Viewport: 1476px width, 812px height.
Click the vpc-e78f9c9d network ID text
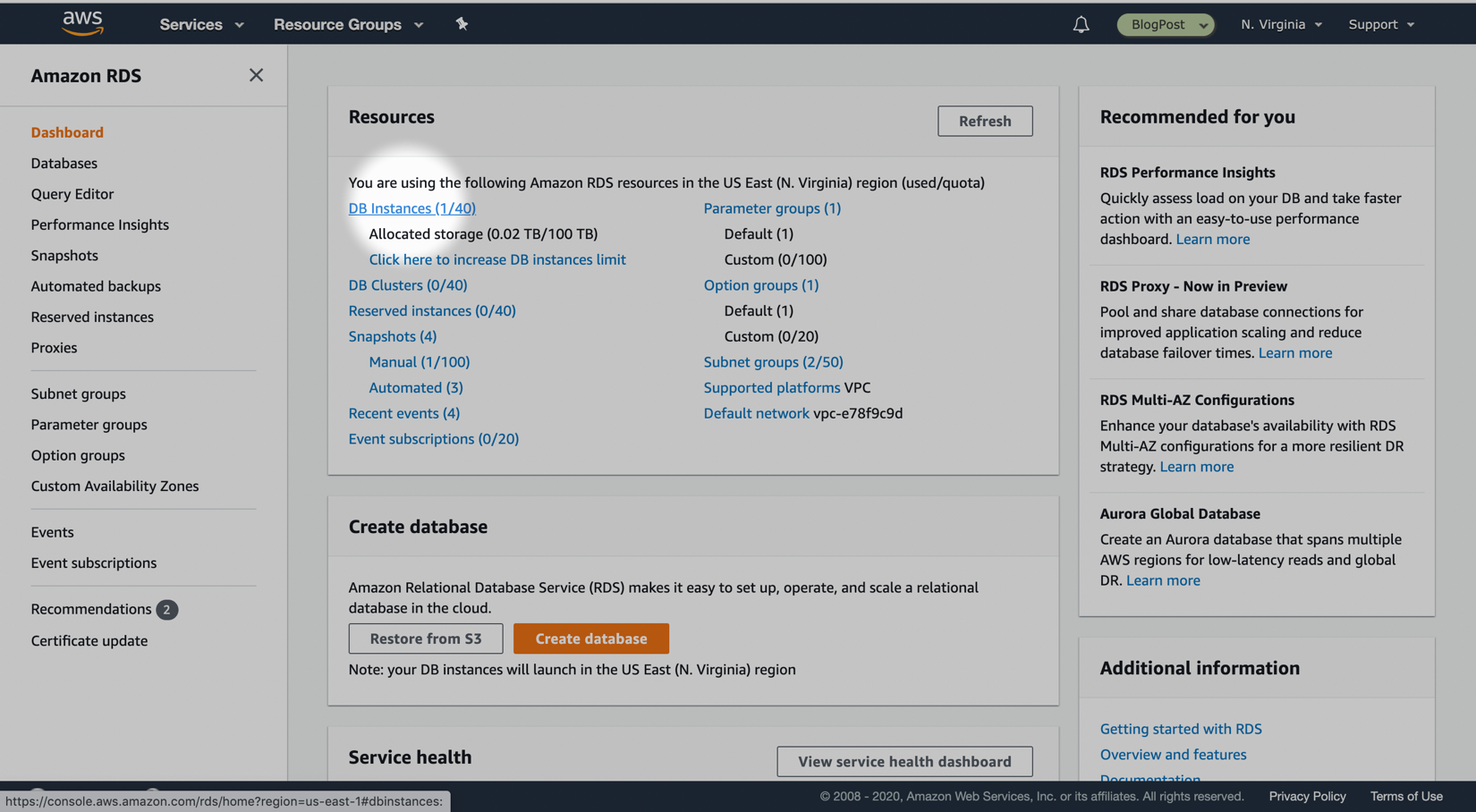[858, 413]
